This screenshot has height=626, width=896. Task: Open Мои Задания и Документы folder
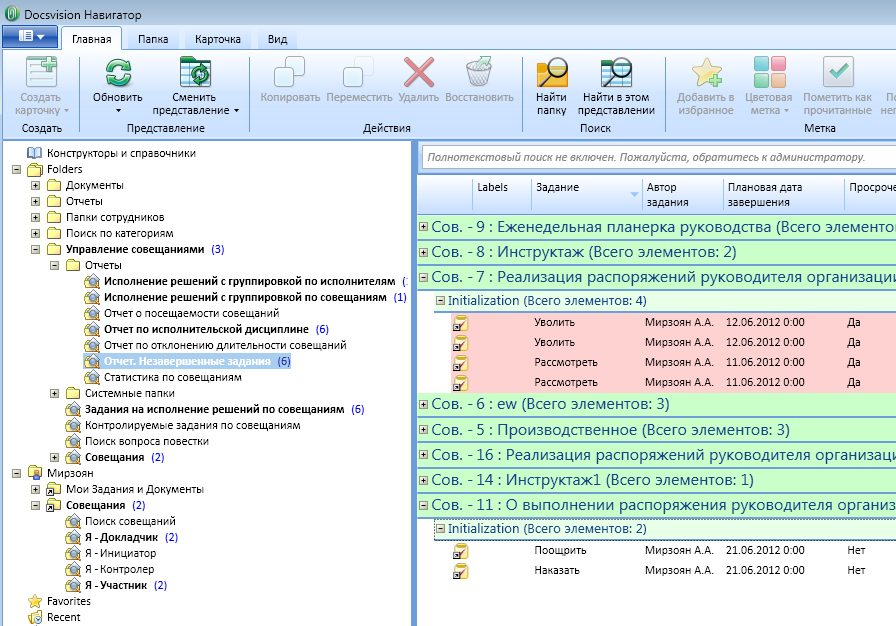point(135,489)
